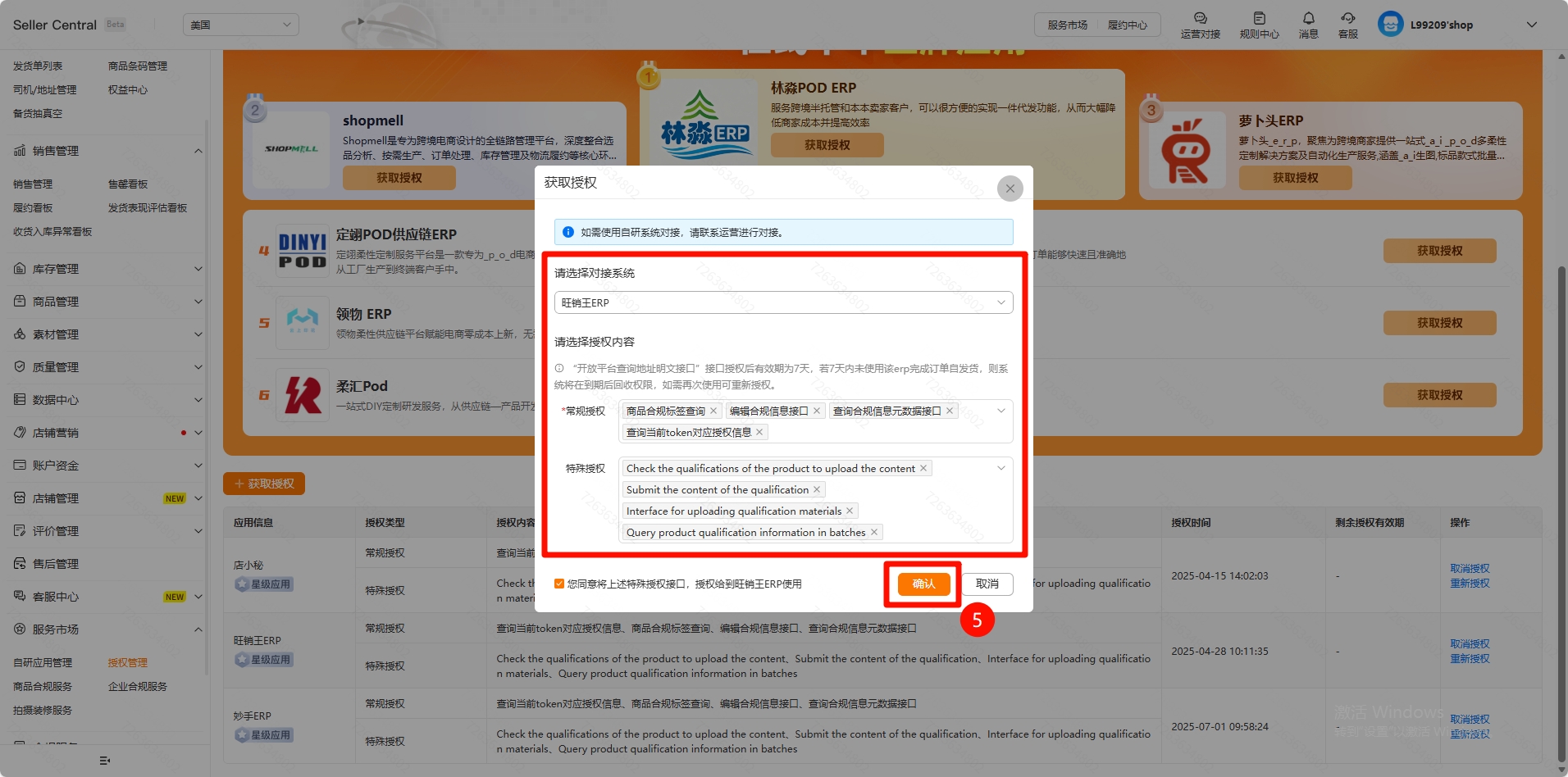The height and width of the screenshot is (777, 1568).
Task: Open the 授权管理 sidebar item
Action: pos(128,663)
